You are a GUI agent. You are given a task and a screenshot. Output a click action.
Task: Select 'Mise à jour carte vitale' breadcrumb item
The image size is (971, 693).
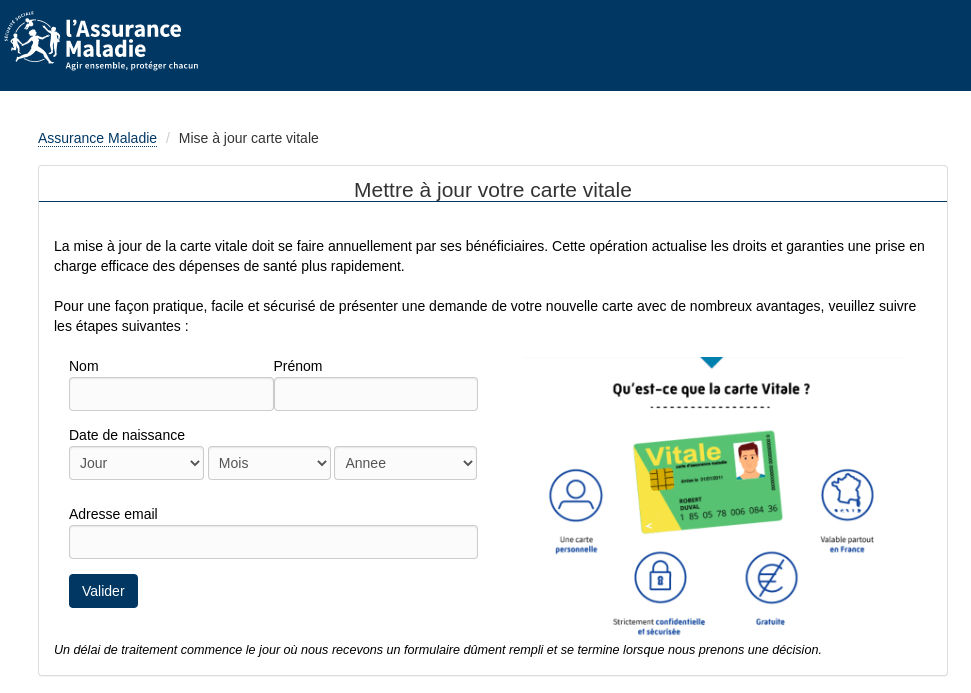pos(248,138)
